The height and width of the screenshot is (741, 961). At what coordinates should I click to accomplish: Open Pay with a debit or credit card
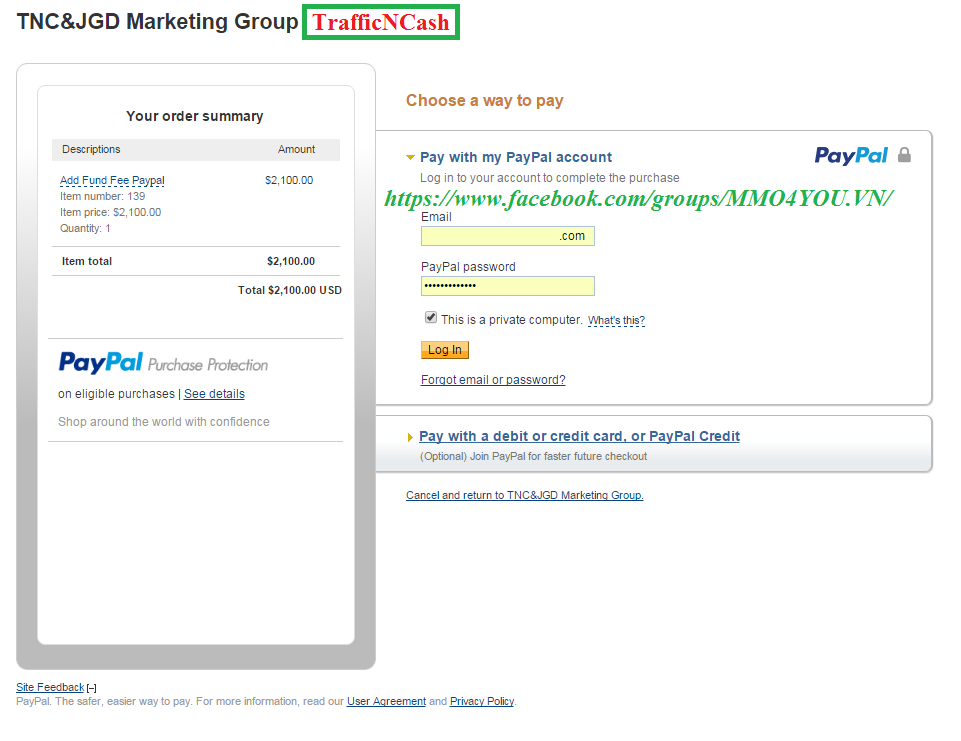pyautogui.click(x=579, y=436)
